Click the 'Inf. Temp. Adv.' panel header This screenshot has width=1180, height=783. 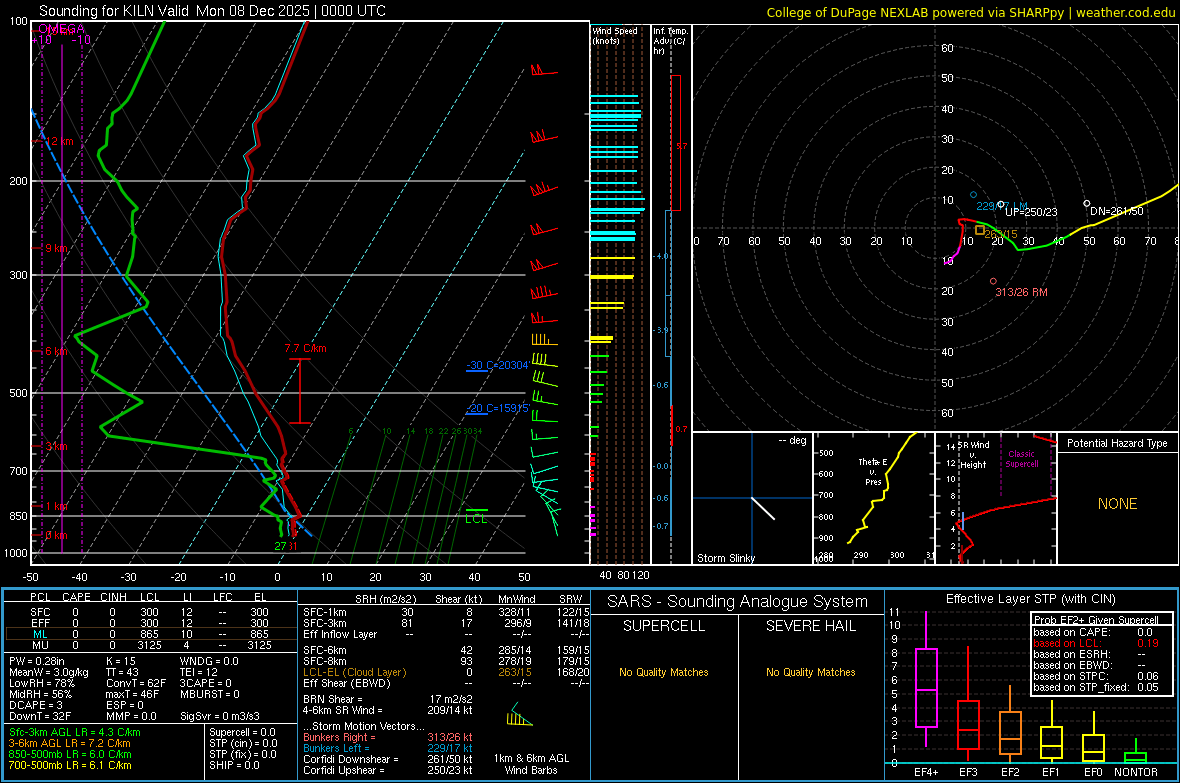[x=670, y=41]
